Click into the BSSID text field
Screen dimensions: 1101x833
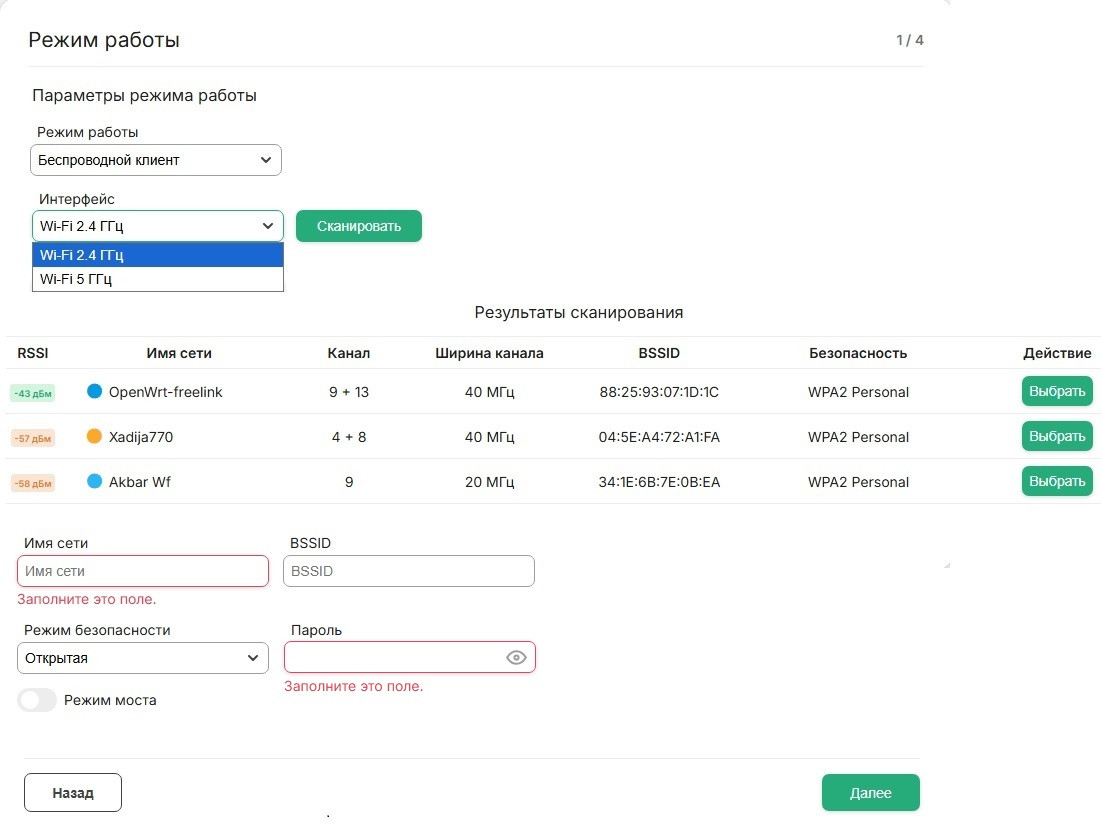(x=409, y=571)
